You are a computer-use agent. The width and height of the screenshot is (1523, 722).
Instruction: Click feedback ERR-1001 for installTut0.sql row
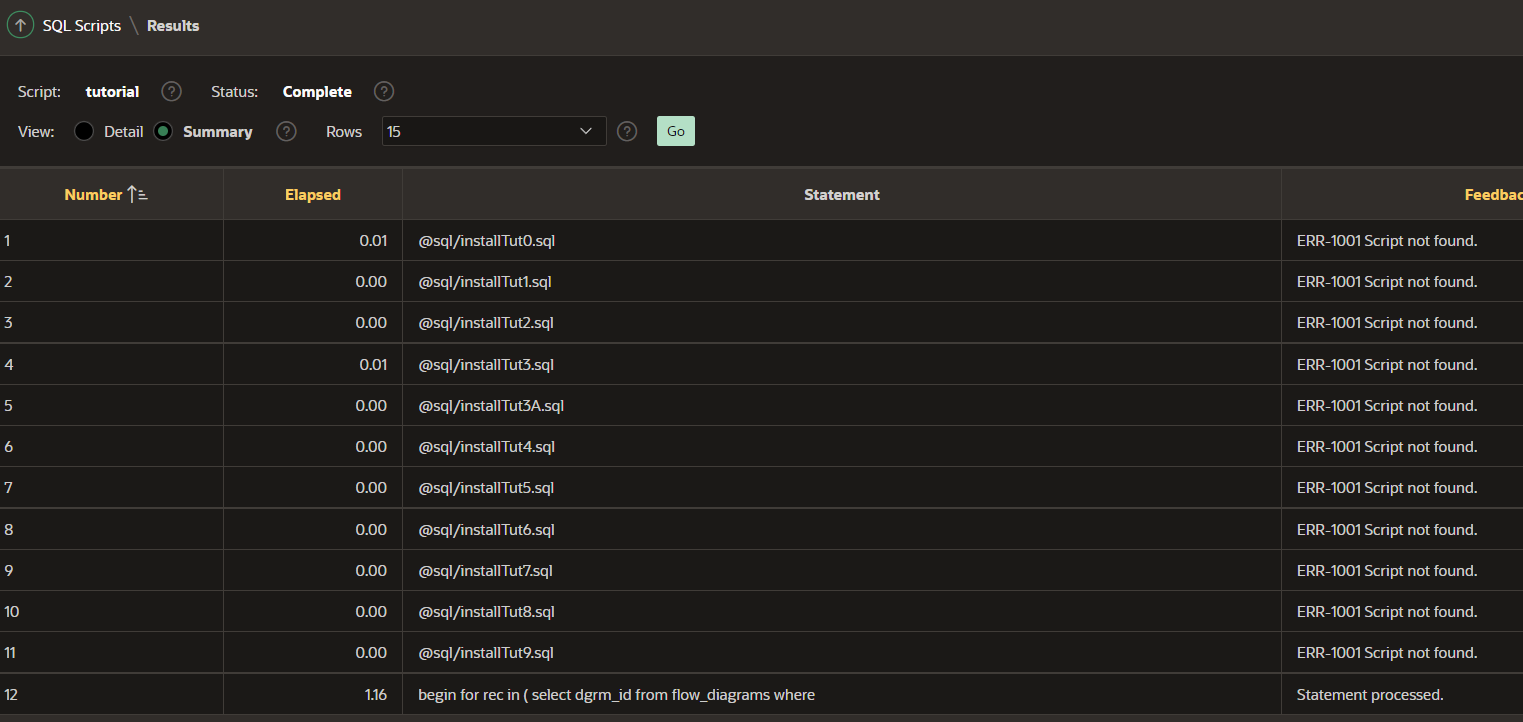pyautogui.click(x=1387, y=241)
